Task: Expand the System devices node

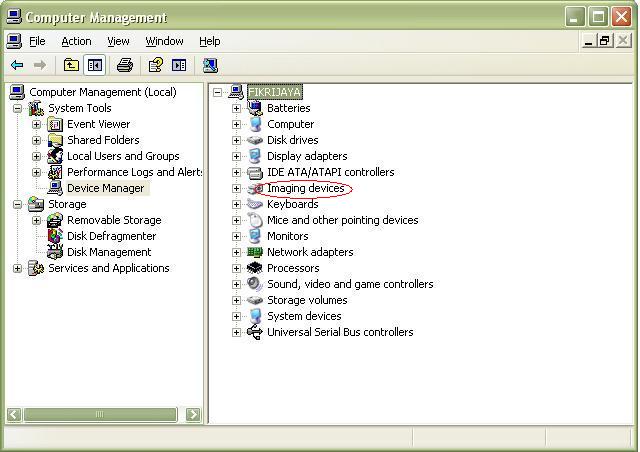Action: (236, 316)
